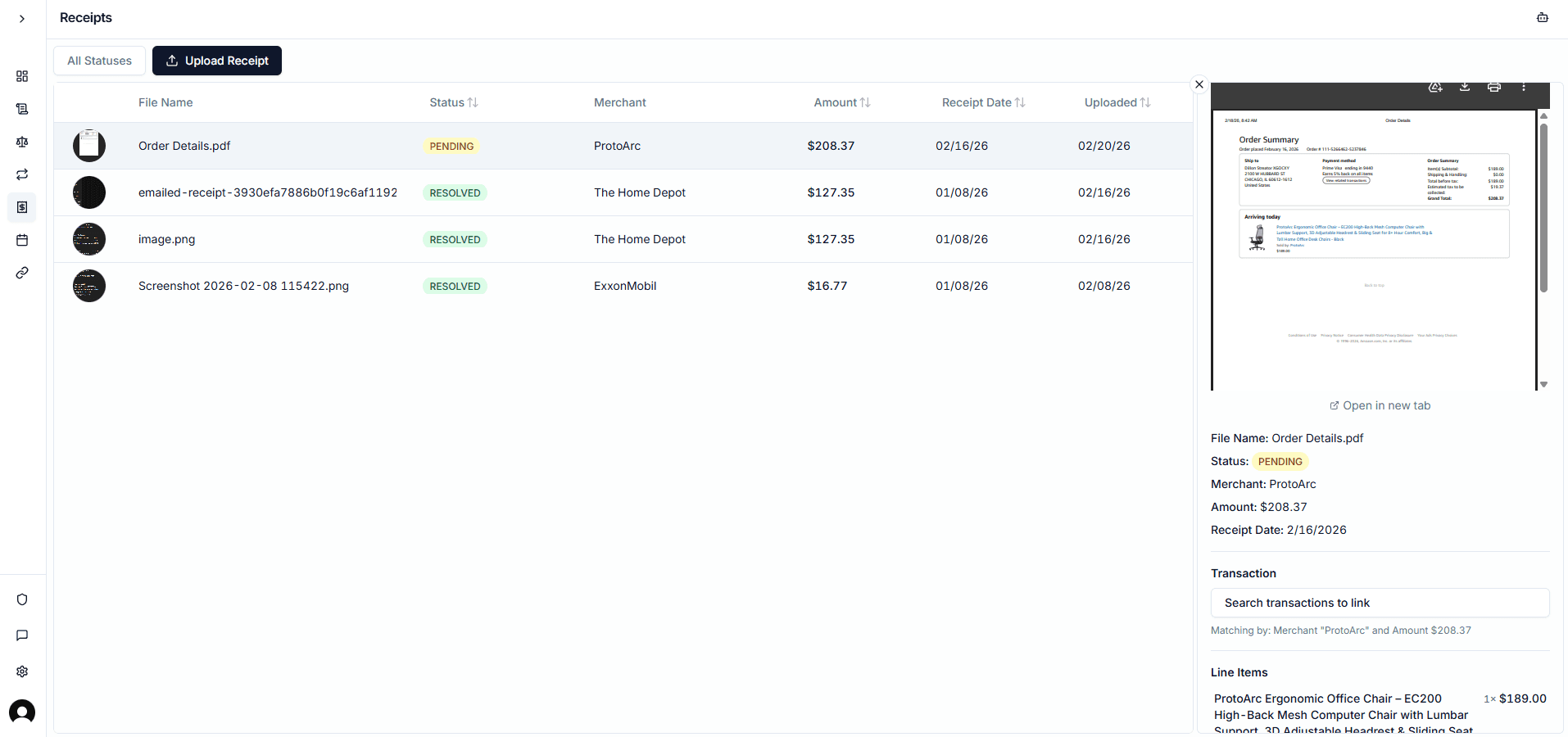Click the search transactions to link field

pyautogui.click(x=1380, y=603)
